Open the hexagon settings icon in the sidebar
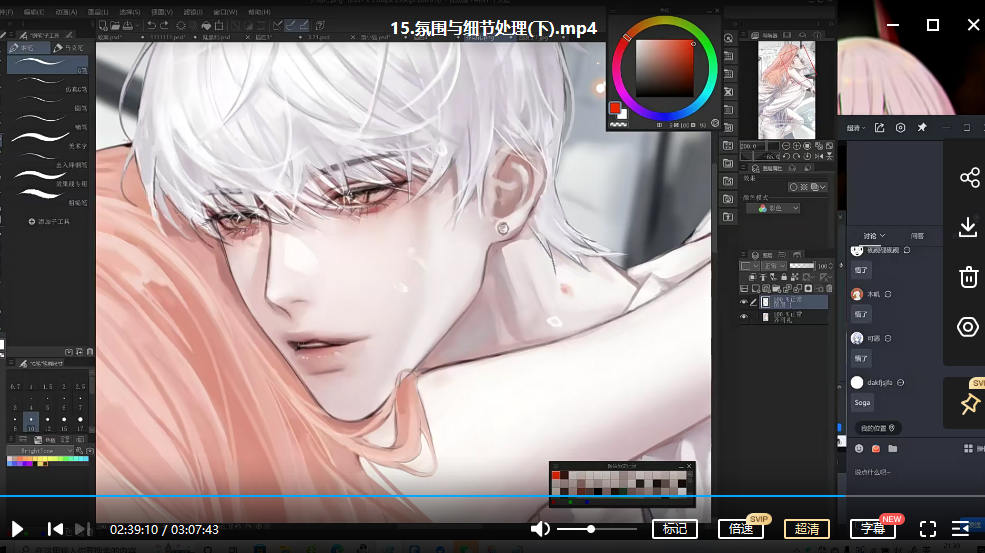The width and height of the screenshot is (985, 553). [x=968, y=327]
